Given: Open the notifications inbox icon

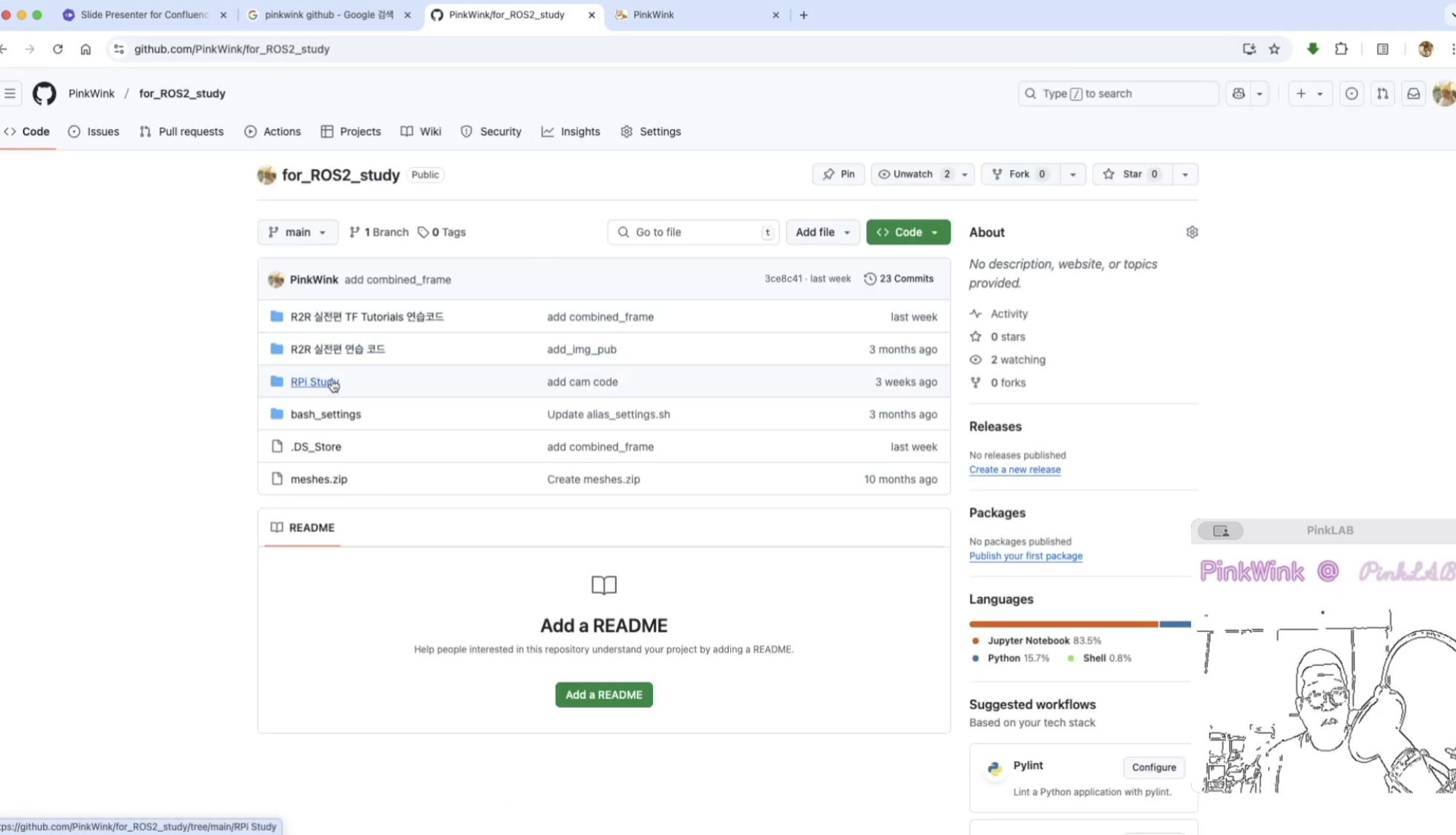Looking at the screenshot, I should coord(1413,94).
